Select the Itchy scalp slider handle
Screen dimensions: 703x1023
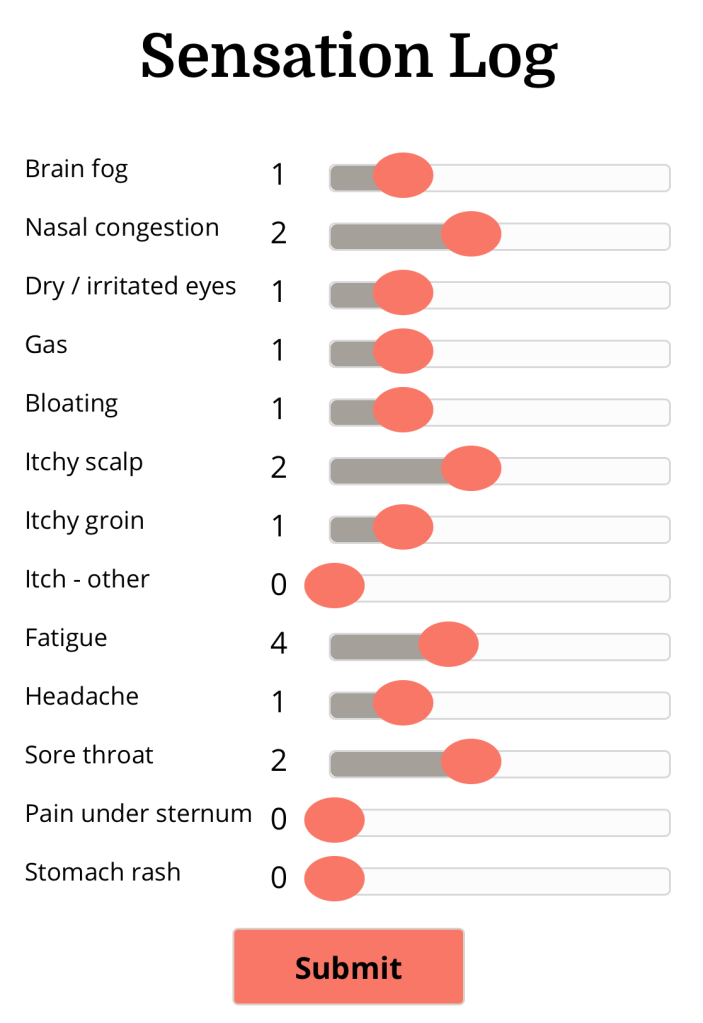point(471,468)
